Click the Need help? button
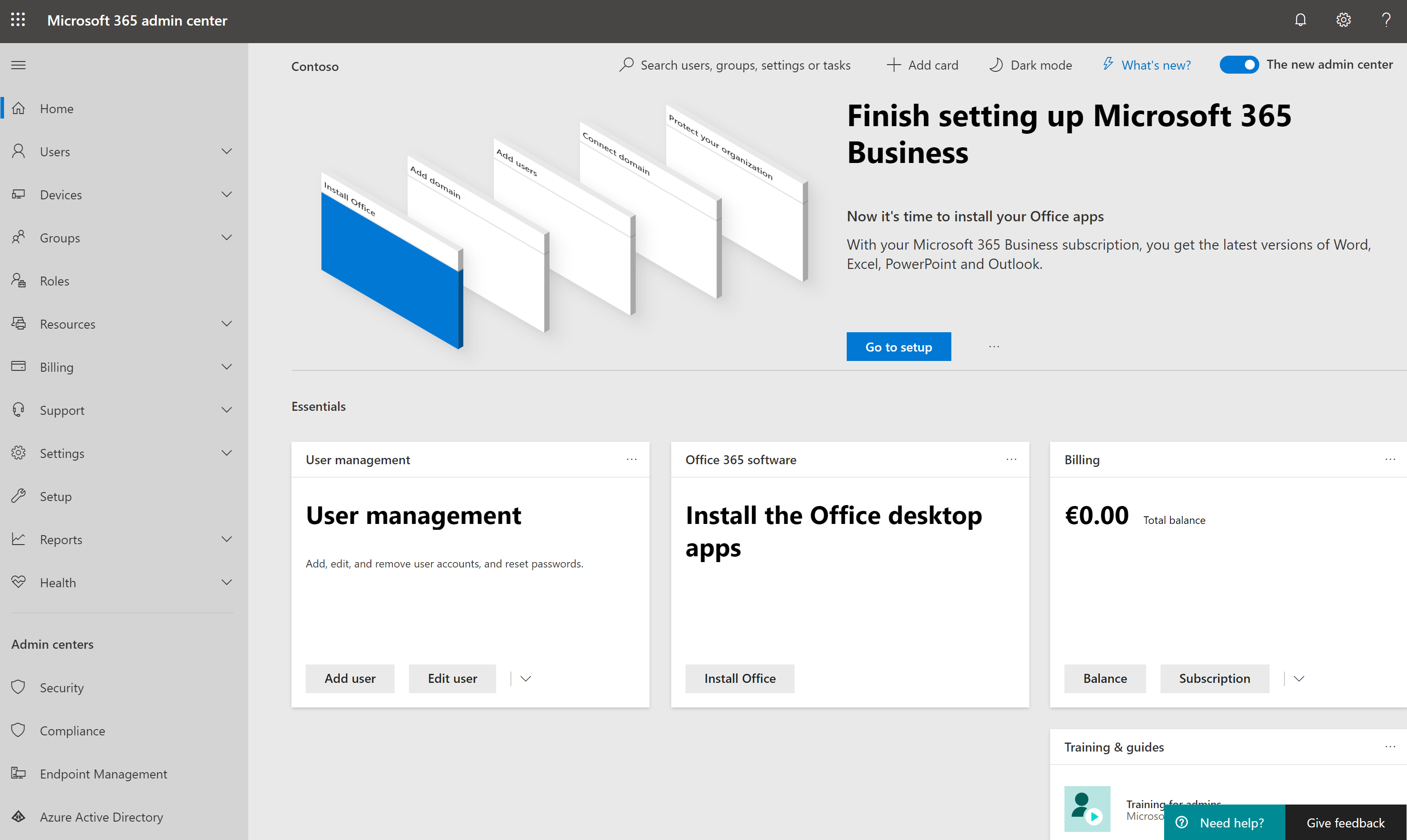This screenshot has height=840, width=1407. 1225,822
